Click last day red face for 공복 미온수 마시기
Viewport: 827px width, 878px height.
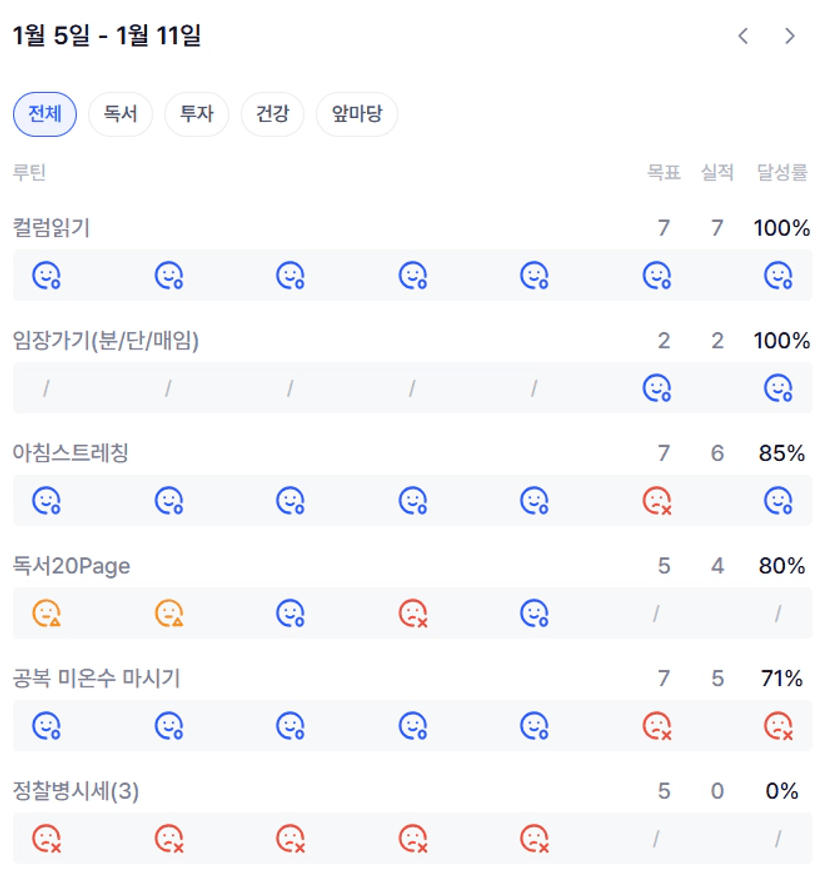tap(778, 725)
